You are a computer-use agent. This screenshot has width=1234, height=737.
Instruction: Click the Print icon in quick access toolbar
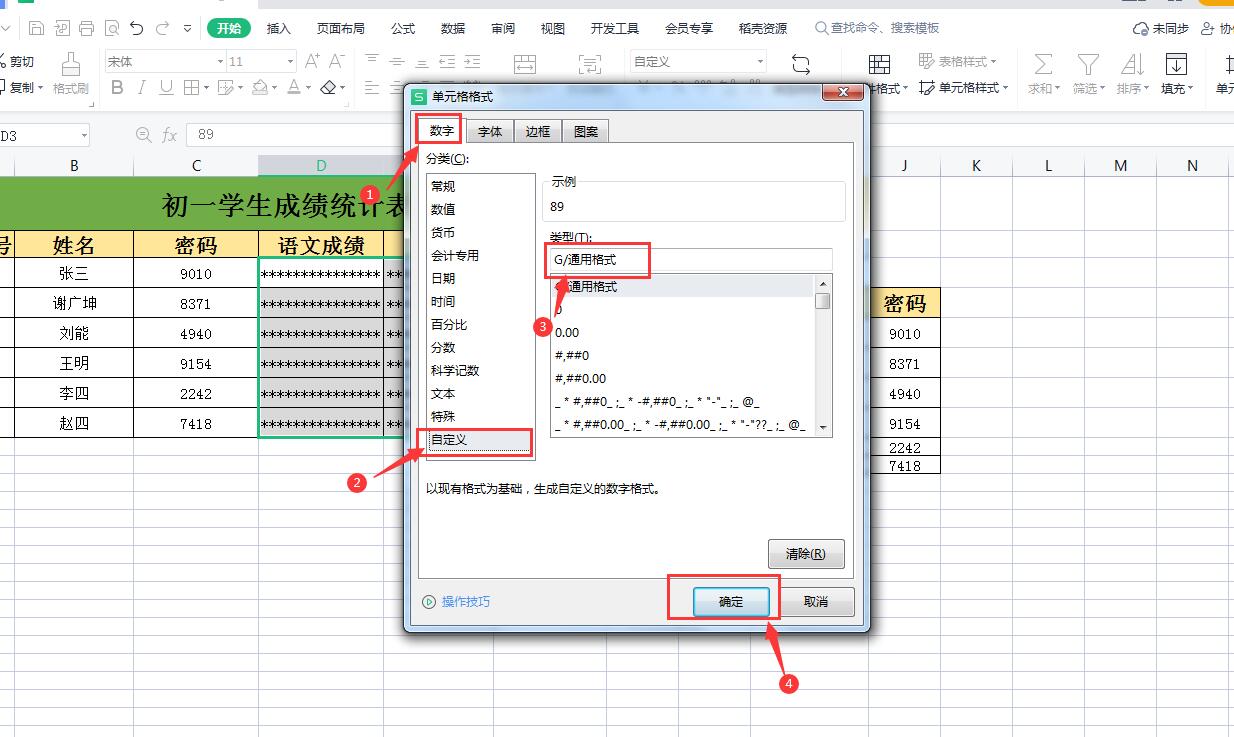point(87,28)
